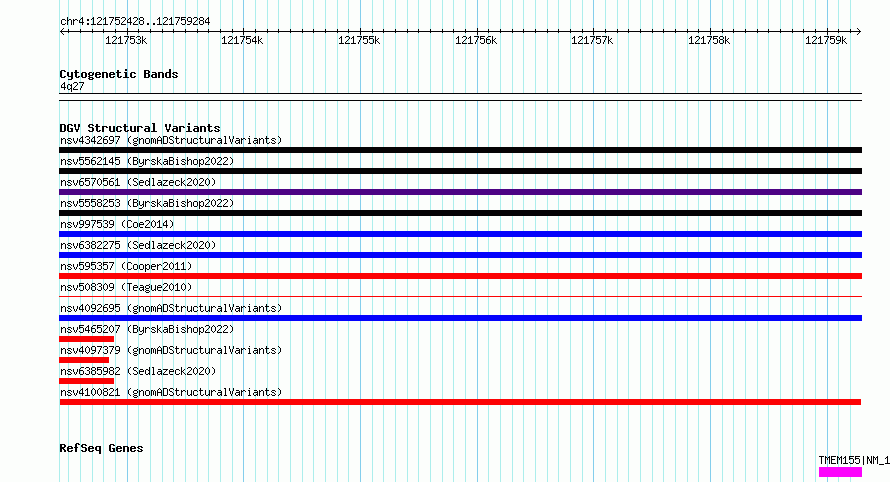This screenshot has height=482, width=890.
Task: Click the 121756k ruler position label
Action: [476, 40]
